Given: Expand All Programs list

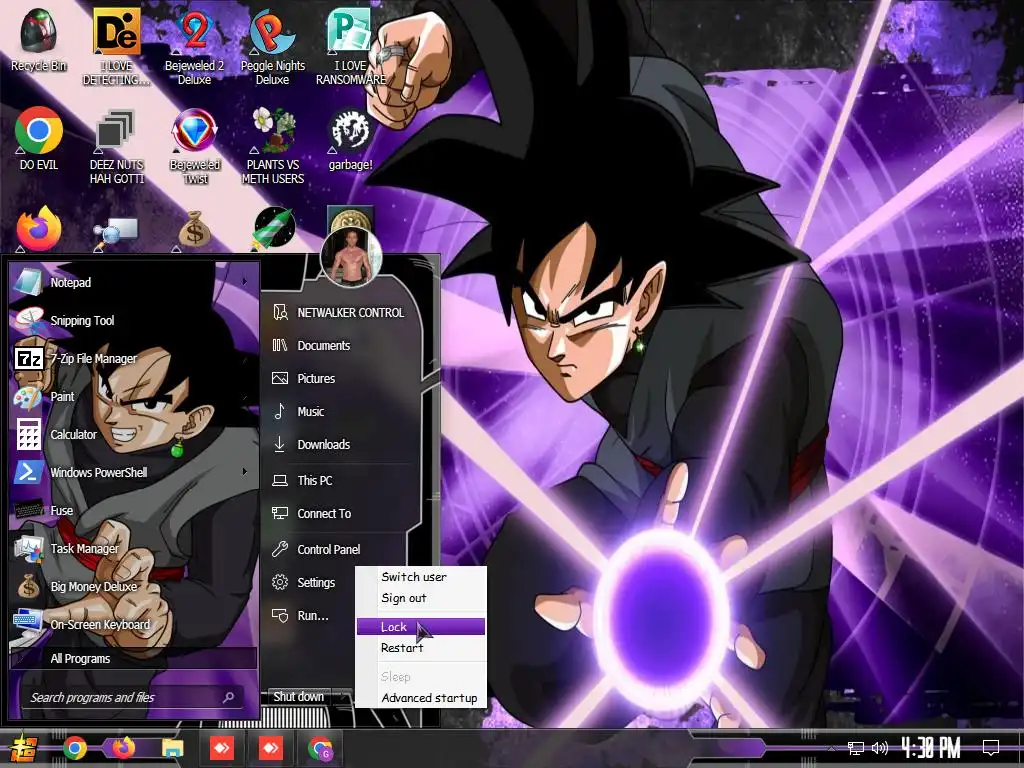Looking at the screenshot, I should click(134, 658).
